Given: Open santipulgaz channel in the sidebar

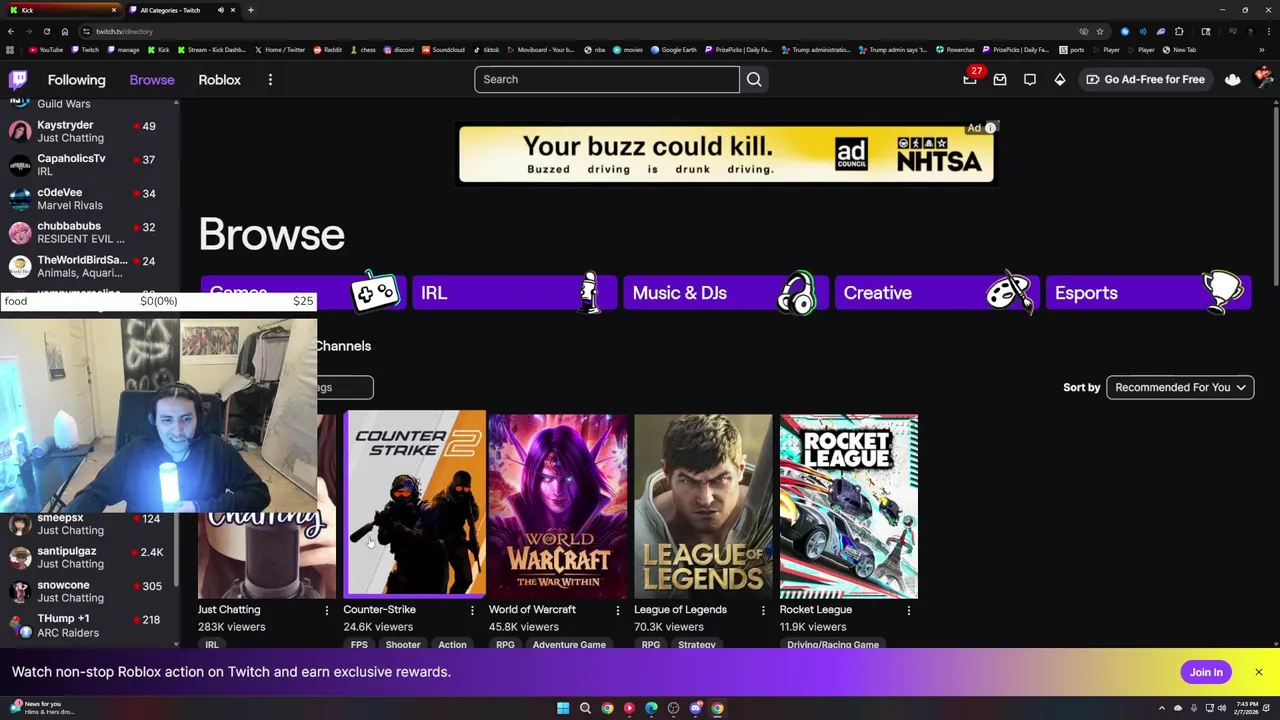Looking at the screenshot, I should point(90,557).
